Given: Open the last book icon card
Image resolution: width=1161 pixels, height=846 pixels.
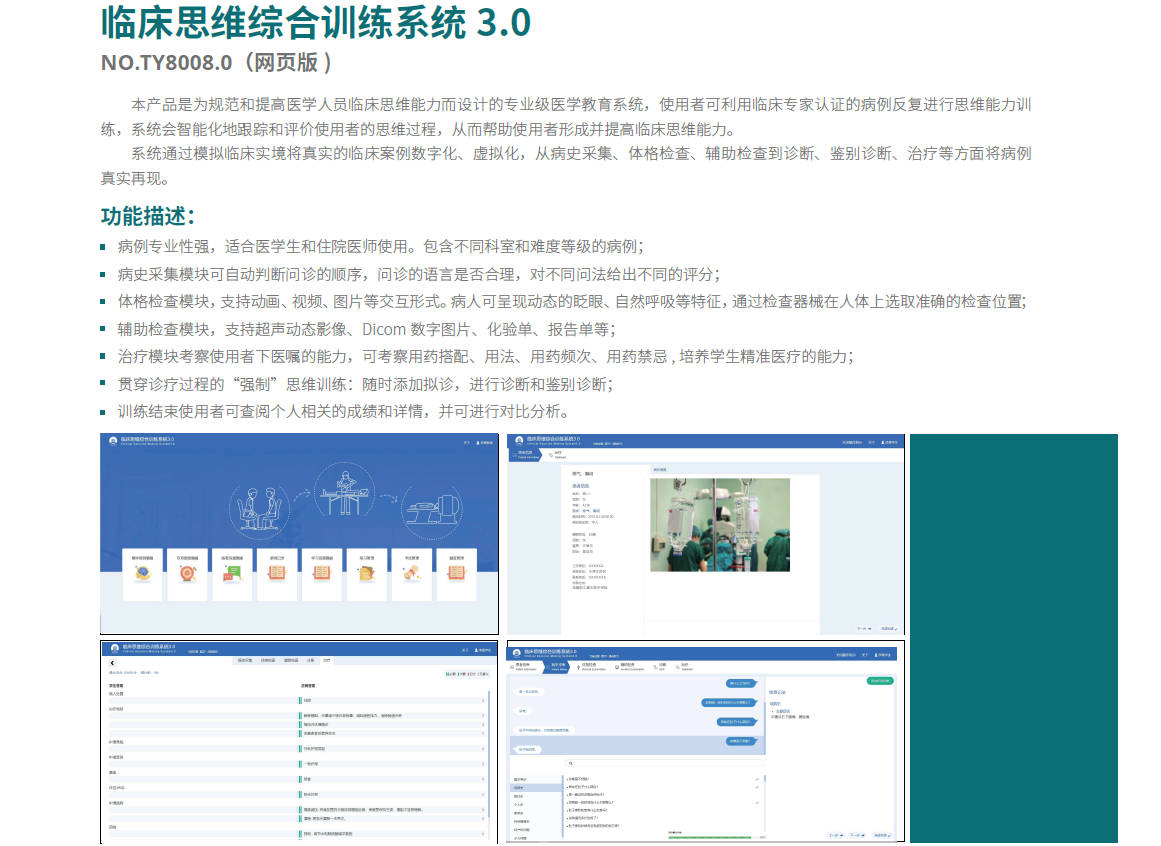Looking at the screenshot, I should point(457,573).
